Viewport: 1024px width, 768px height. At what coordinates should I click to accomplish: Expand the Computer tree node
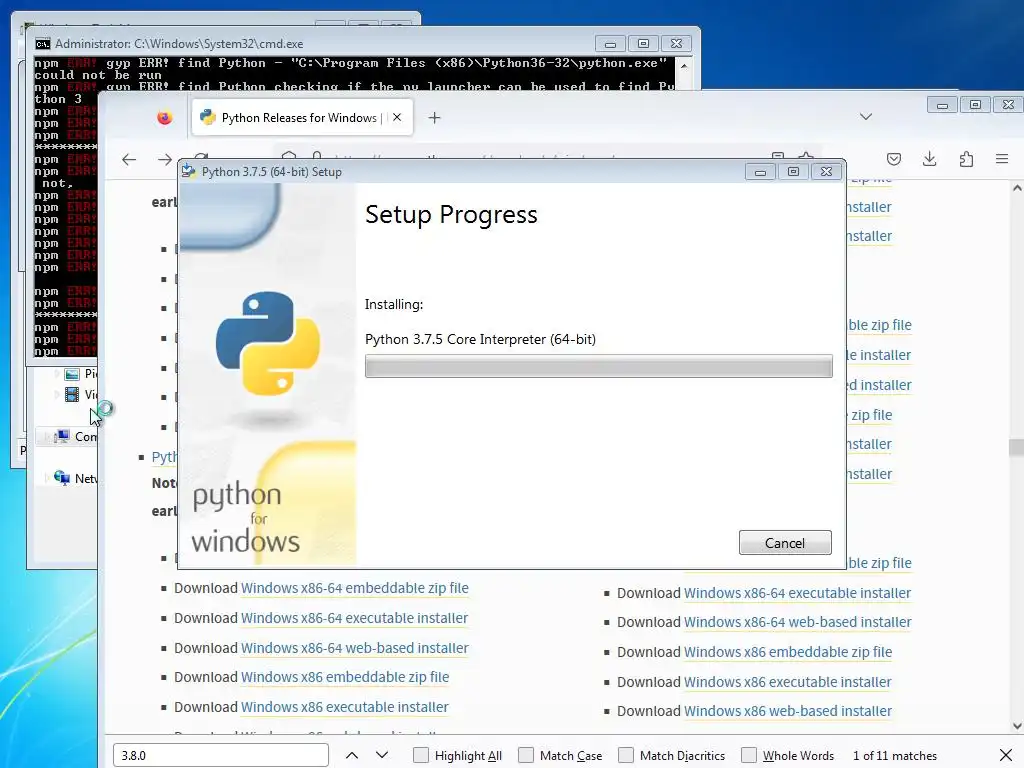click(x=46, y=436)
